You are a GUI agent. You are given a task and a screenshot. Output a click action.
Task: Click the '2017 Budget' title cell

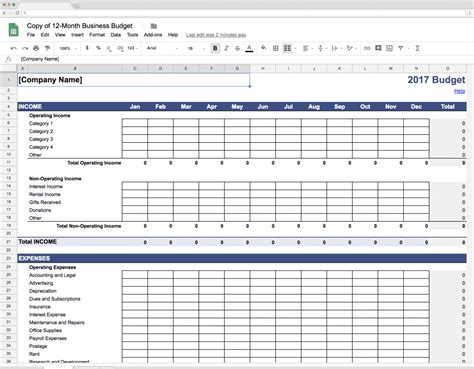coord(436,80)
